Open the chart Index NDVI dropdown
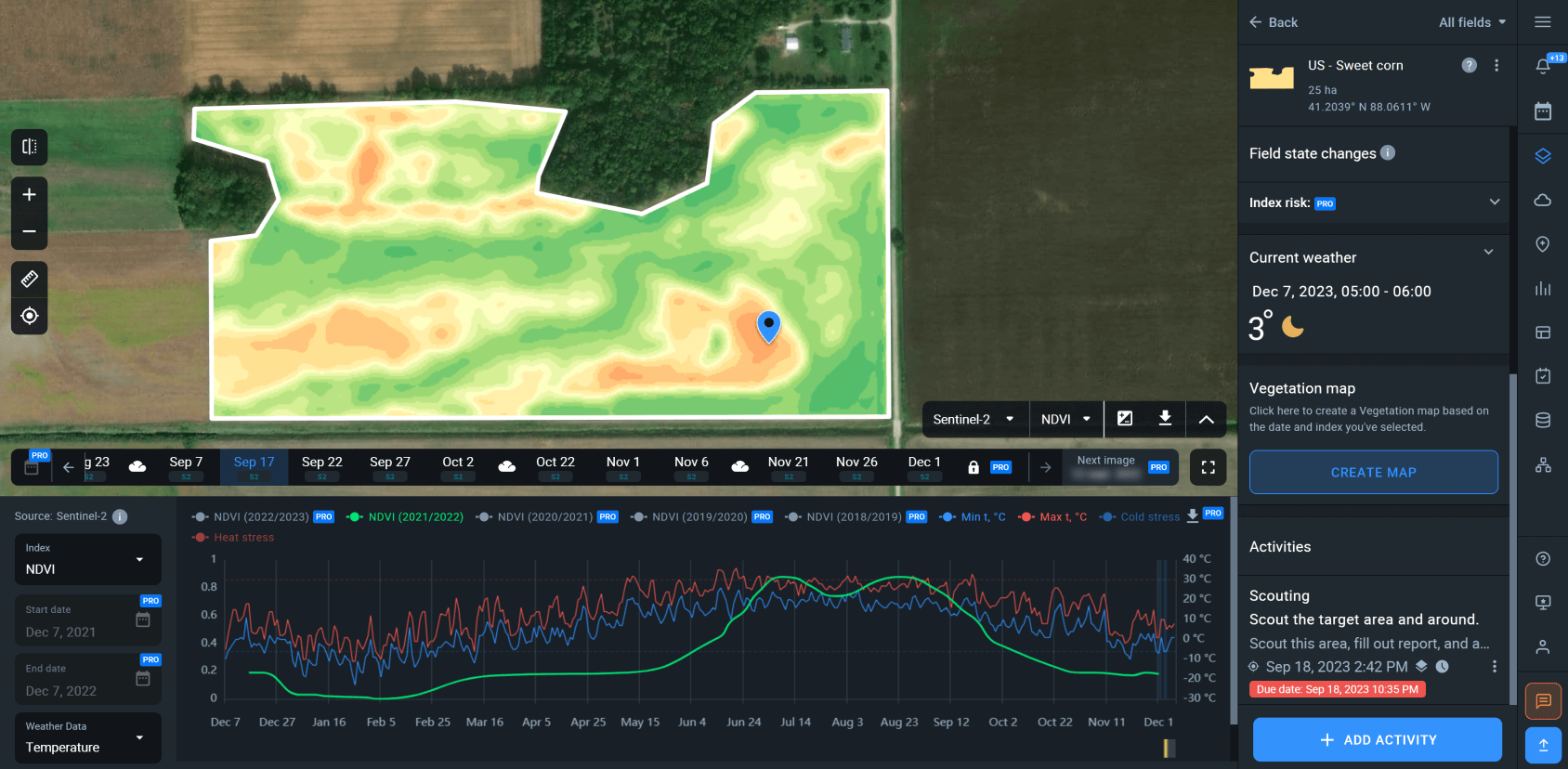 87,559
